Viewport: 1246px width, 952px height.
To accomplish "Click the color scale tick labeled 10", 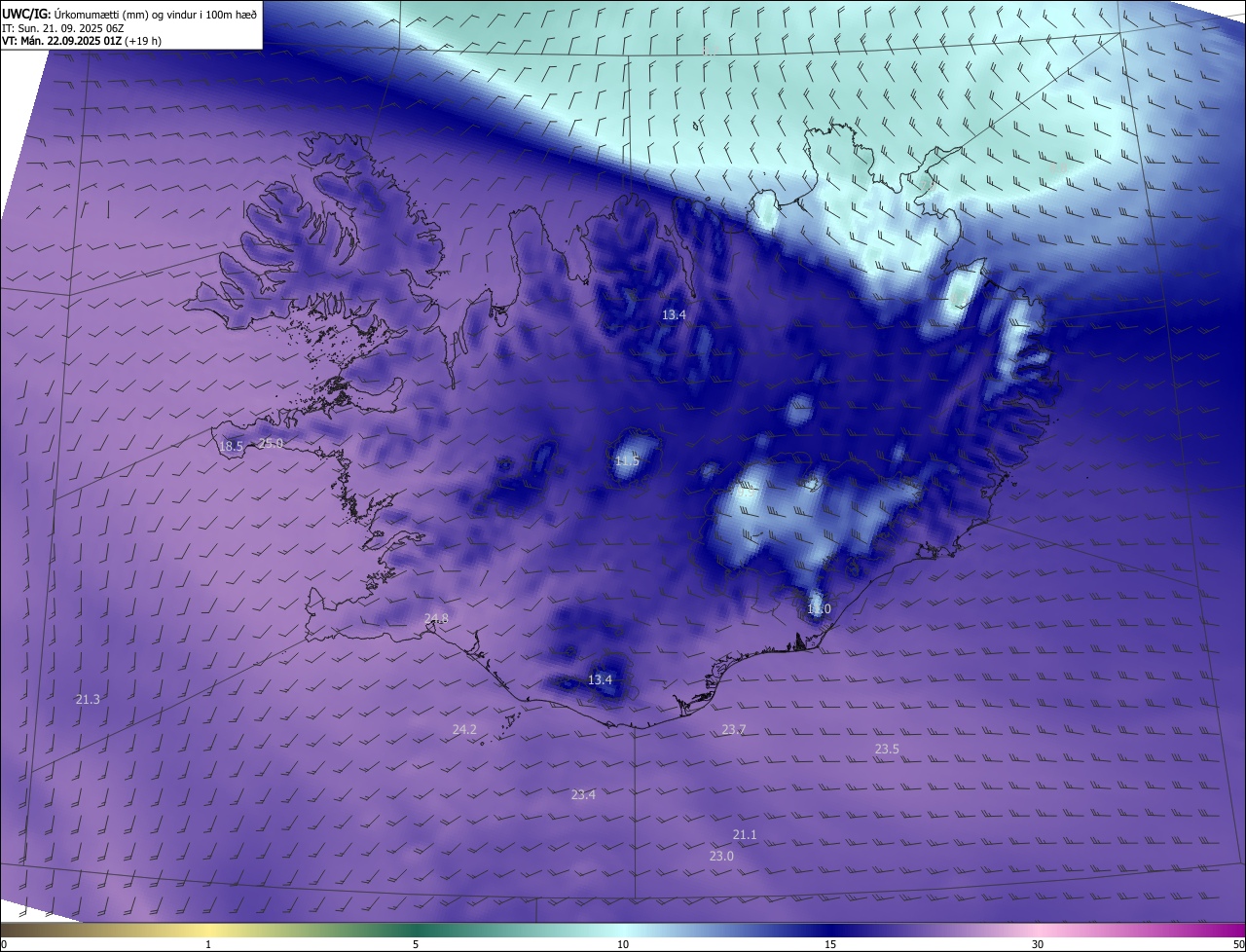I will click(x=623, y=944).
